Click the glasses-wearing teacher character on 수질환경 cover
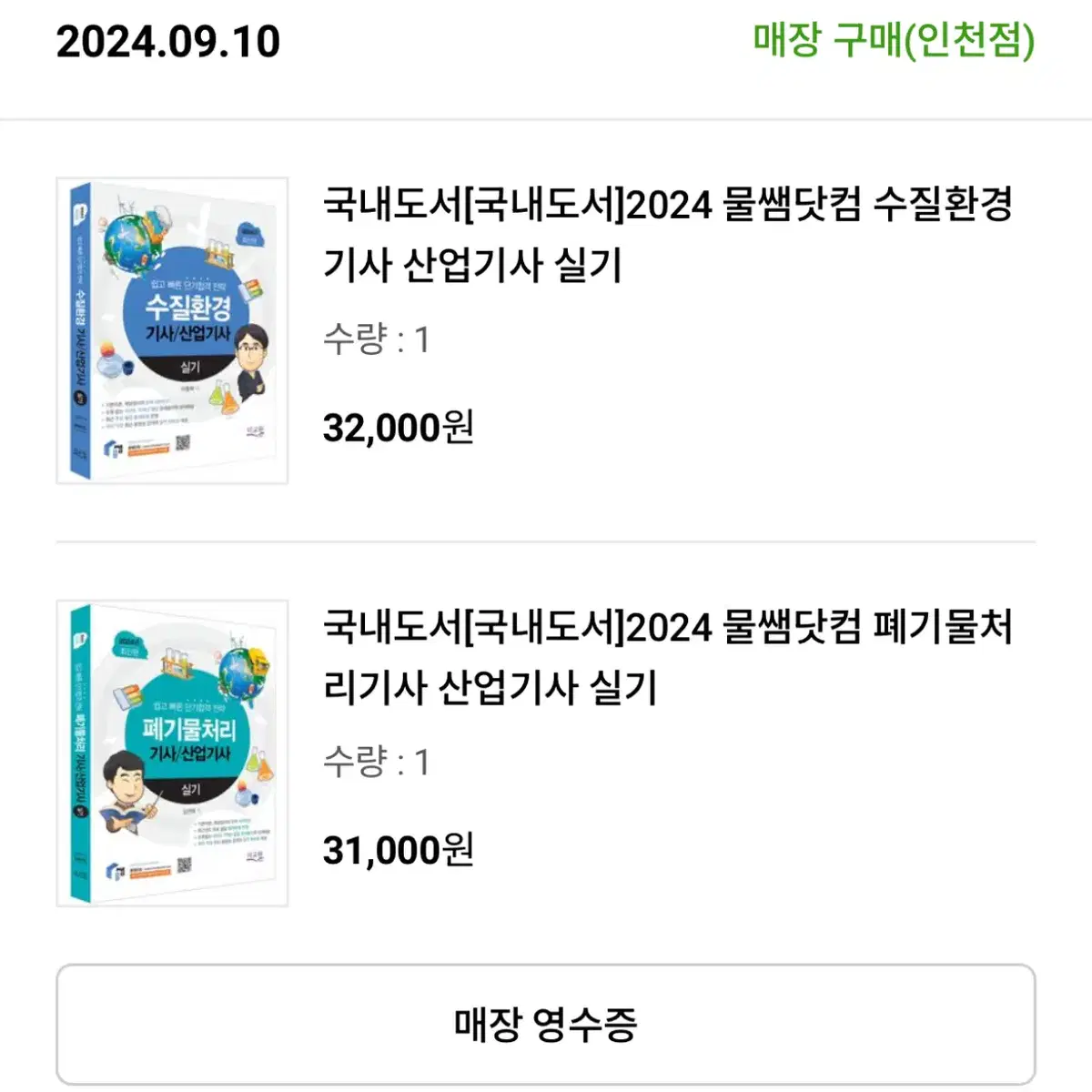The width and height of the screenshot is (1092, 1092). [252, 361]
